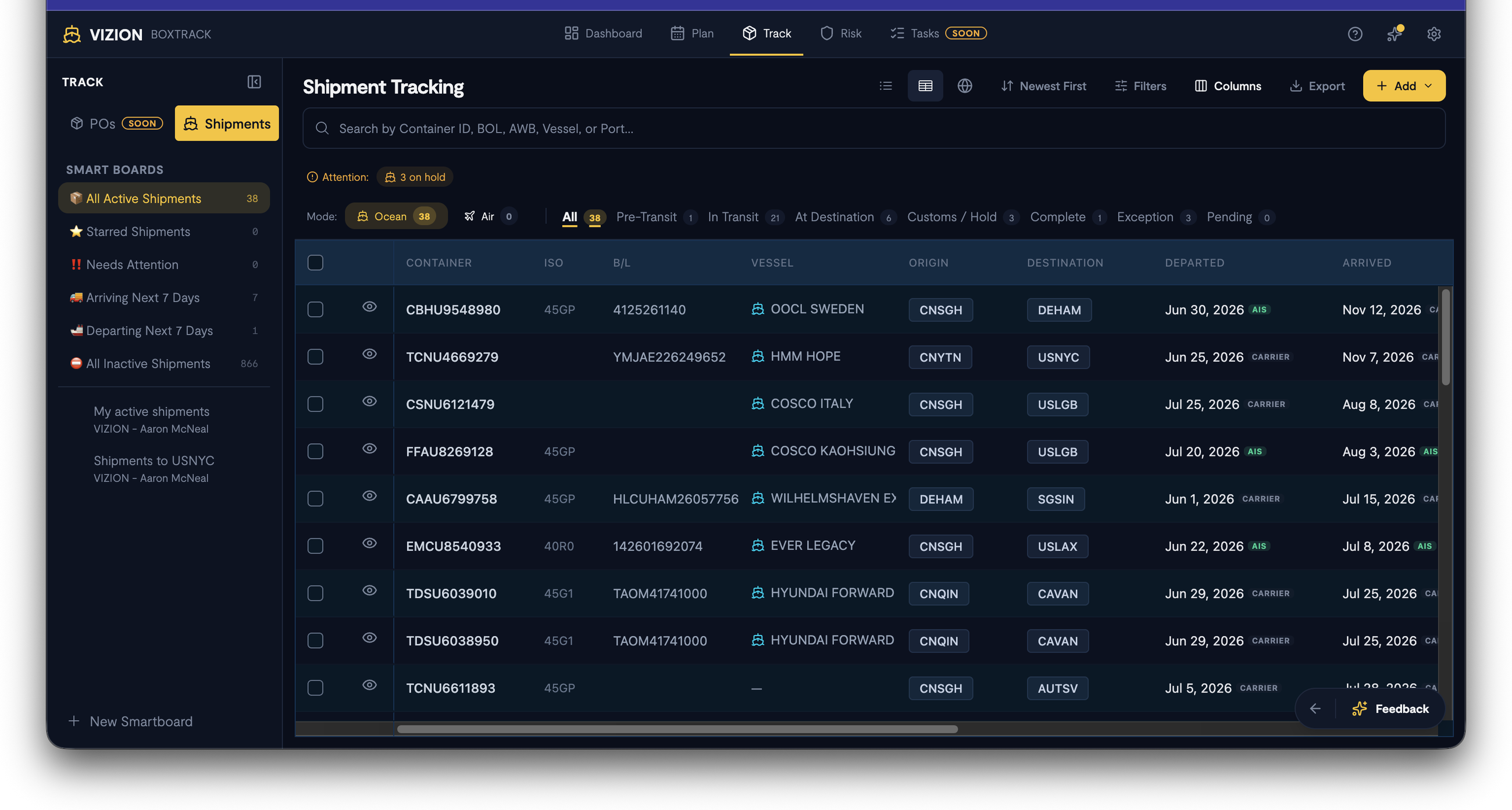Click the Plan calendar icon
The height and width of the screenshot is (810, 1512).
pyautogui.click(x=677, y=33)
